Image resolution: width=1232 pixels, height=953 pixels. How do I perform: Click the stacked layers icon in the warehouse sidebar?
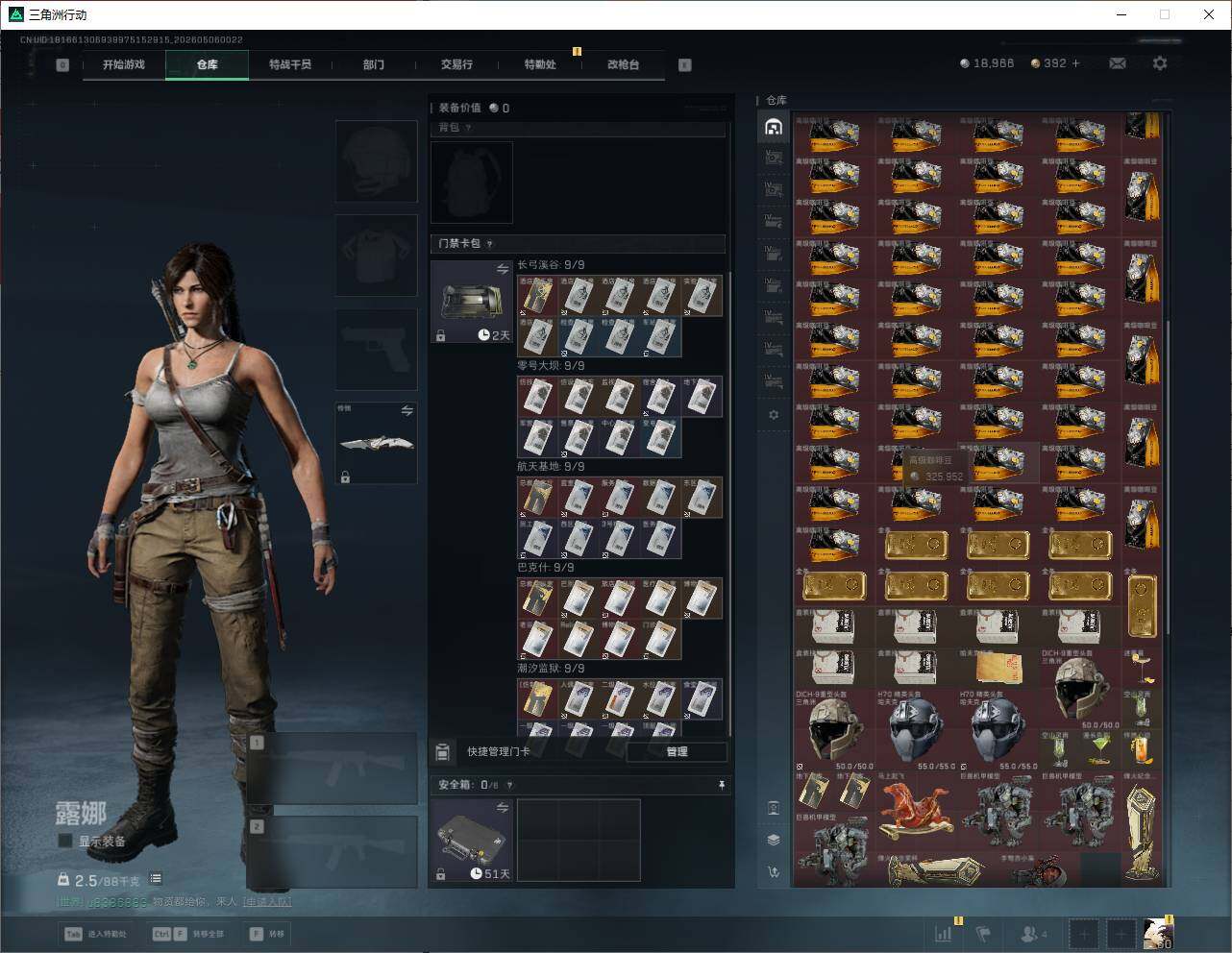[774, 840]
